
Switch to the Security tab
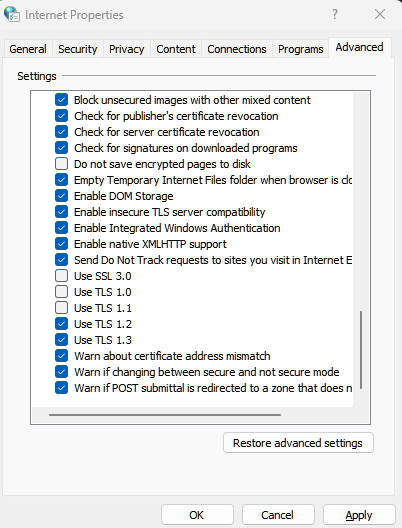click(x=78, y=49)
